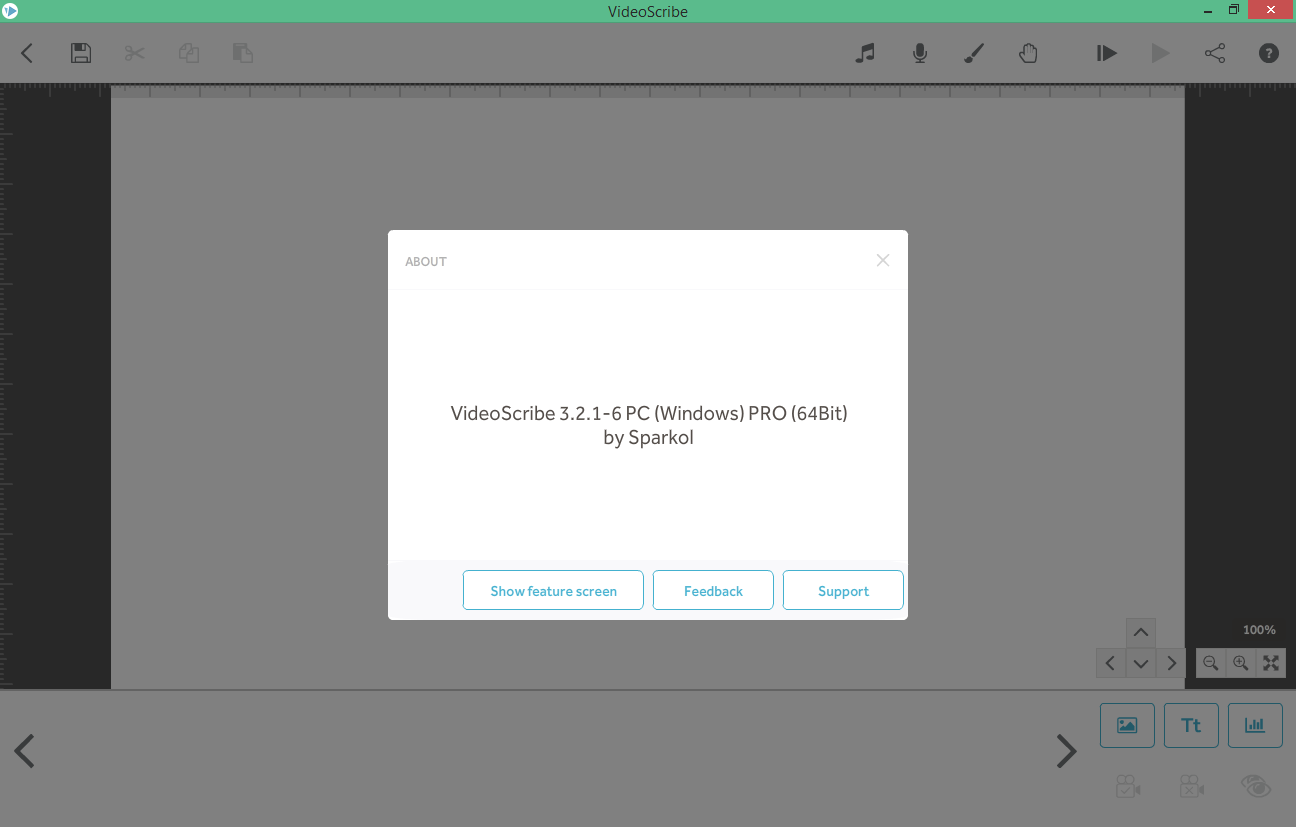The height and width of the screenshot is (827, 1296).
Task: Click Show feature screen button
Action: click(553, 590)
